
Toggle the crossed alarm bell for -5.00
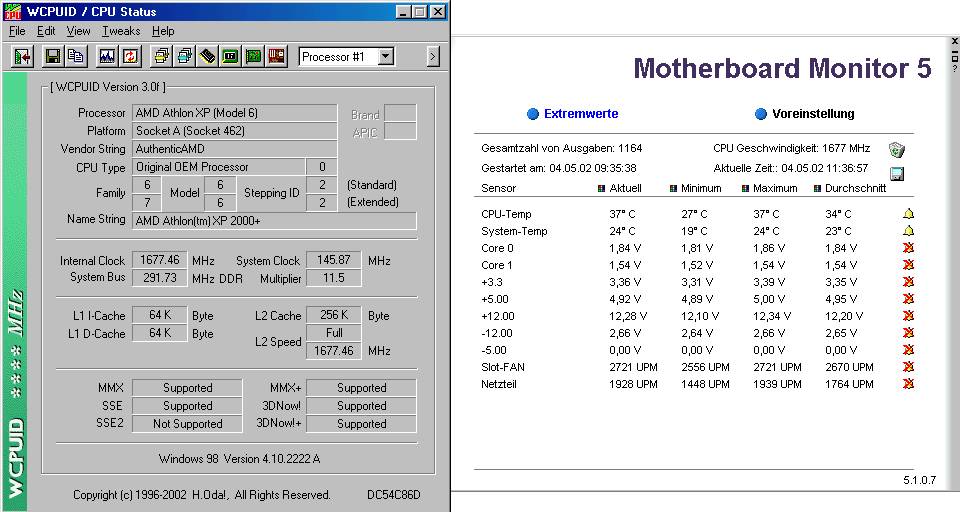(x=909, y=350)
